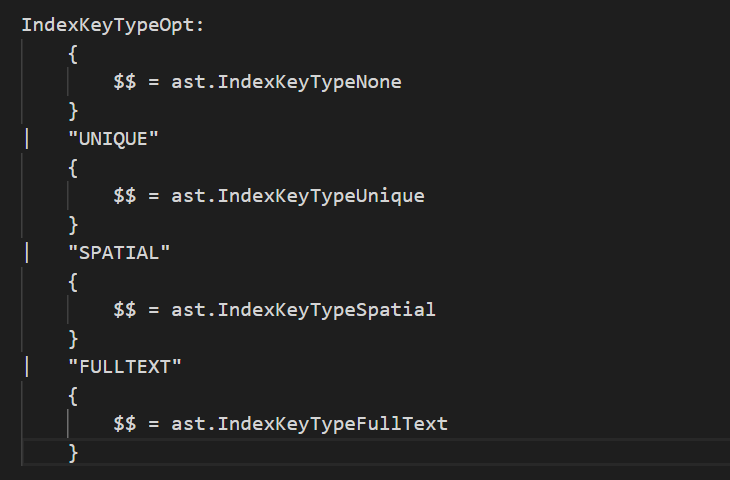Click on ast.IndexKeyTypeUnique identifier
The image size is (730, 480).
point(298,196)
